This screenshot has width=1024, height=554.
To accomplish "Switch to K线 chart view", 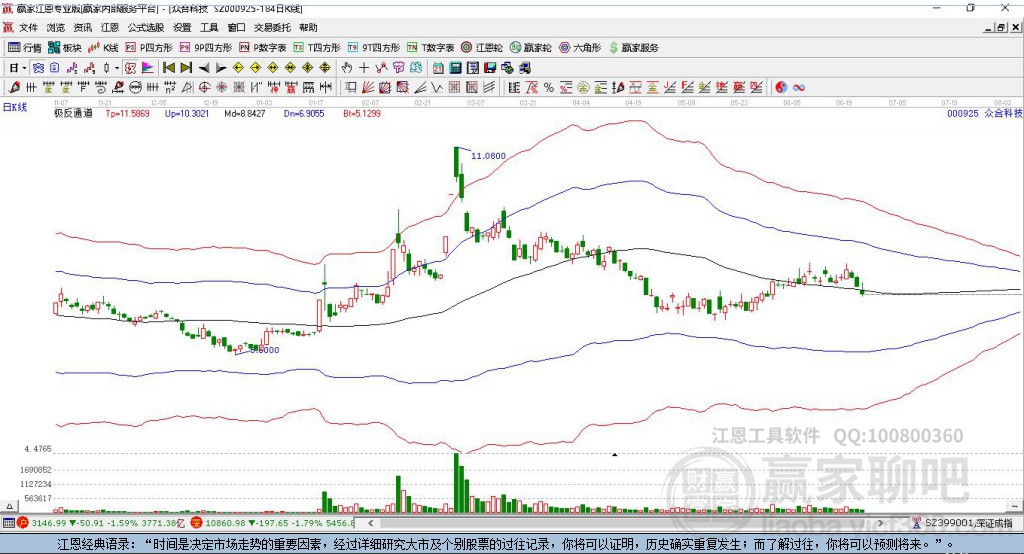I will (x=103, y=48).
